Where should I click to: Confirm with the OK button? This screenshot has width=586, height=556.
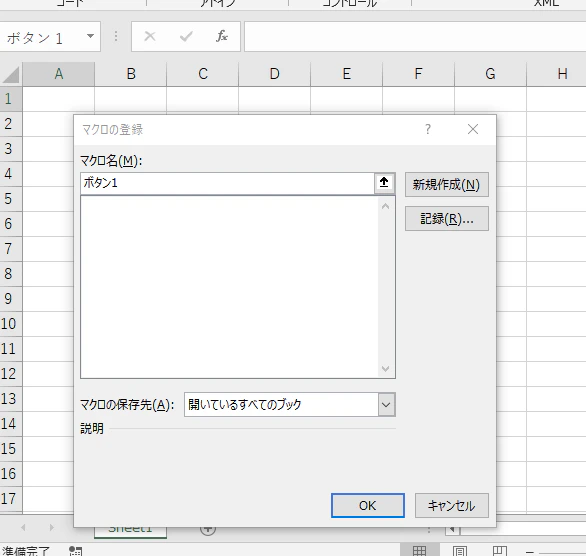(x=368, y=505)
